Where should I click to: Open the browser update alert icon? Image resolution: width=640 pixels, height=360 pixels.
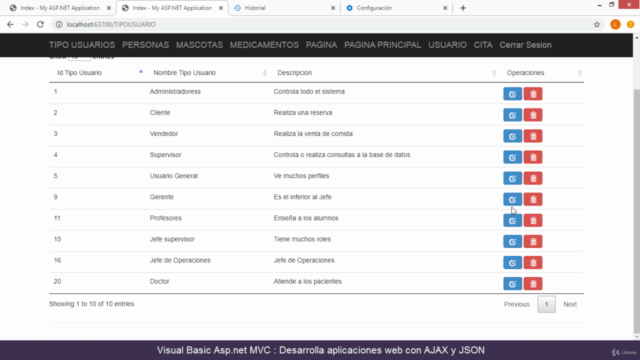coord(631,24)
